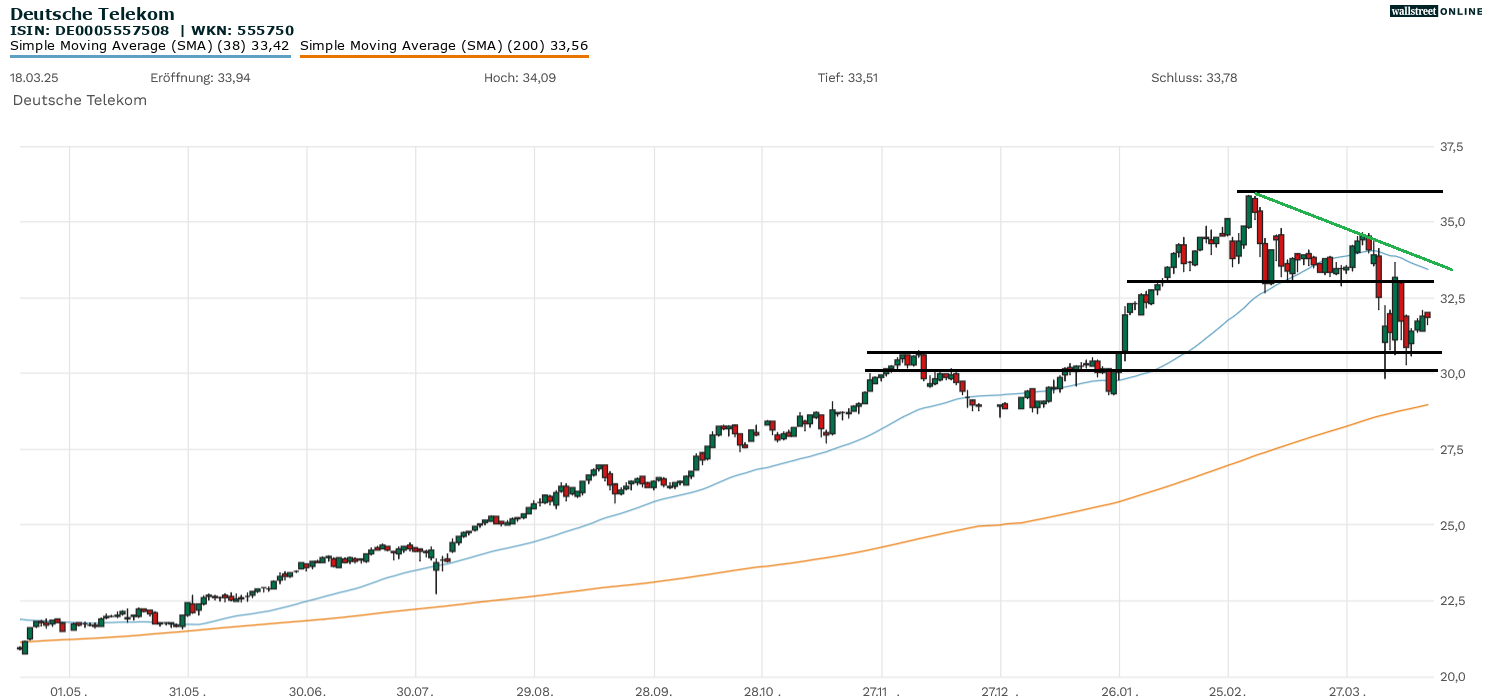Click the 26.01. date axis label
The image size is (1490, 698).
(1120, 690)
